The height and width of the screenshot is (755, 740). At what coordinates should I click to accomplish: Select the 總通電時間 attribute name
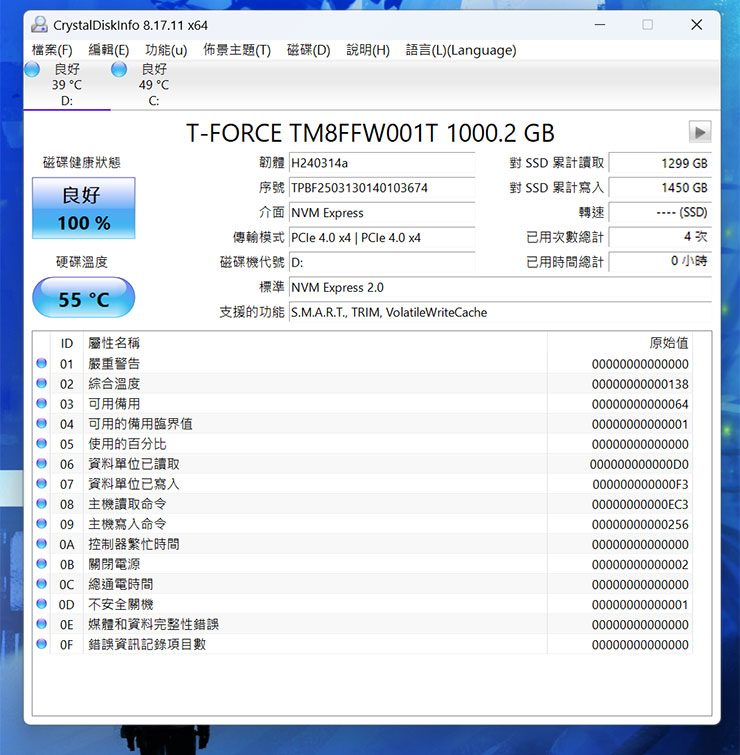pyautogui.click(x=120, y=585)
